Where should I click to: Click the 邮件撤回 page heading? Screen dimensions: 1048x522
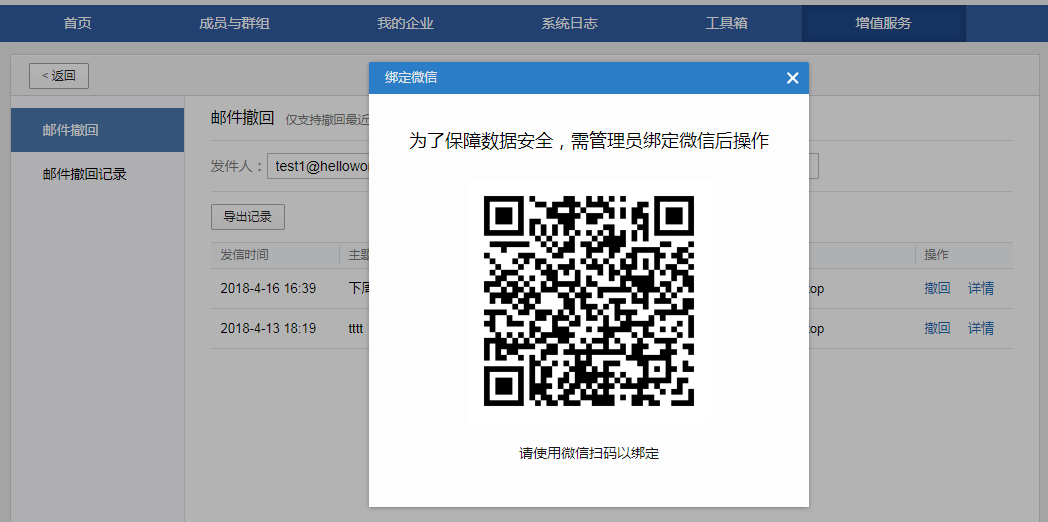(x=243, y=118)
